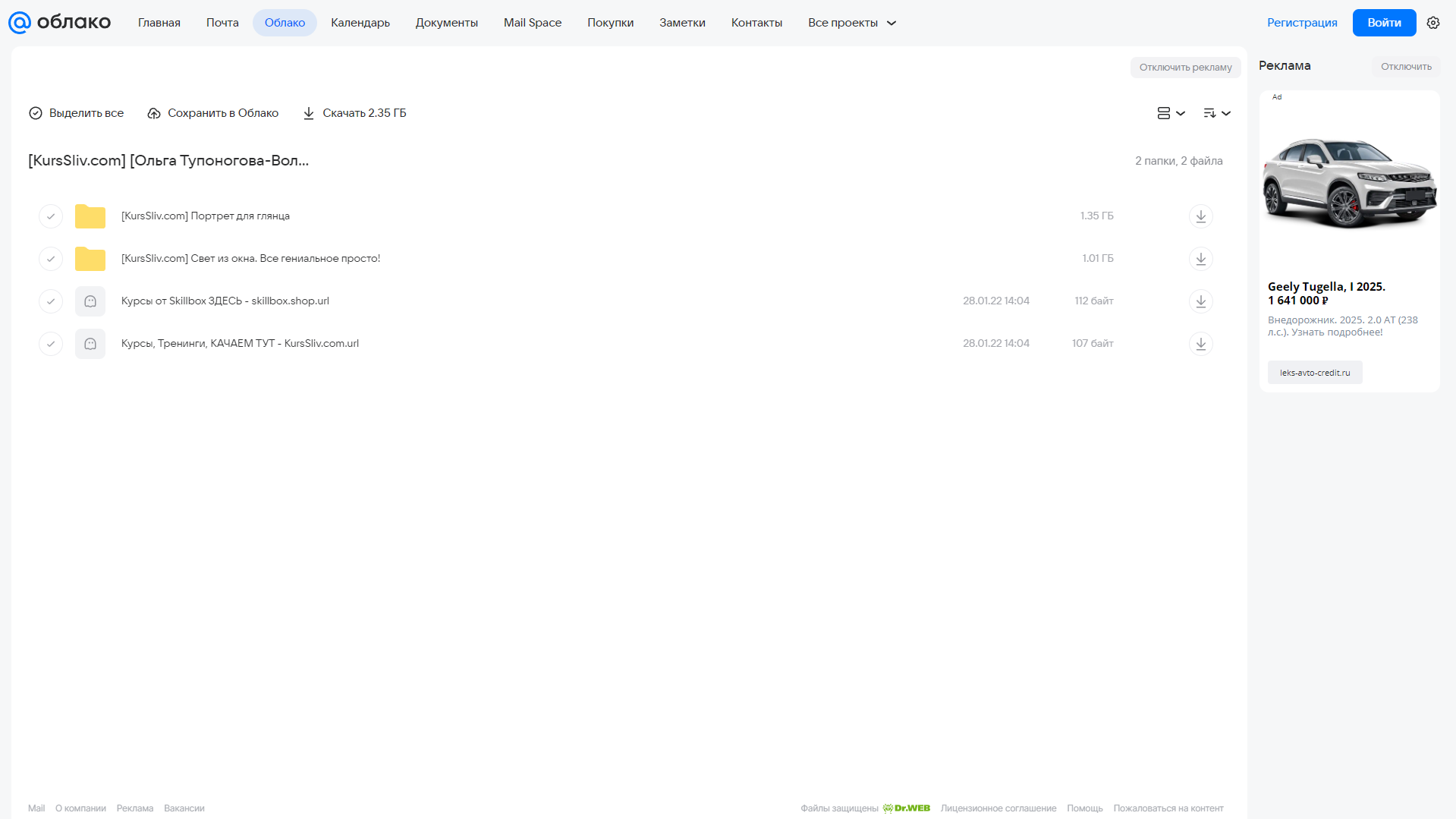
Task: Click the Облако logo icon
Action: point(20,23)
